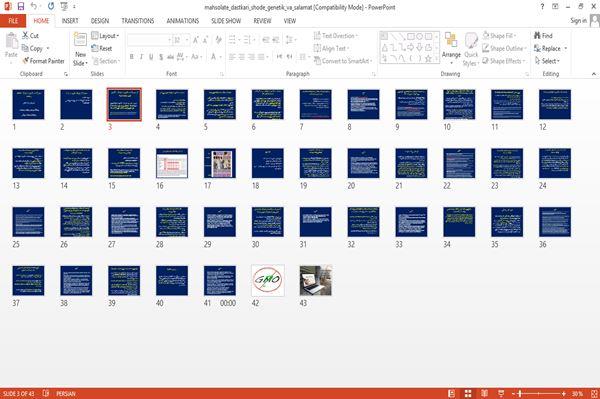Open the Shape Outline dropdown

pyautogui.click(x=504, y=48)
